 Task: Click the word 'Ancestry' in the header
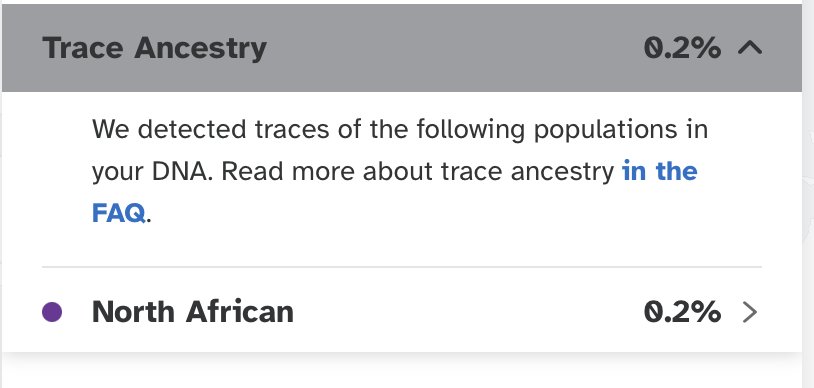coord(200,48)
